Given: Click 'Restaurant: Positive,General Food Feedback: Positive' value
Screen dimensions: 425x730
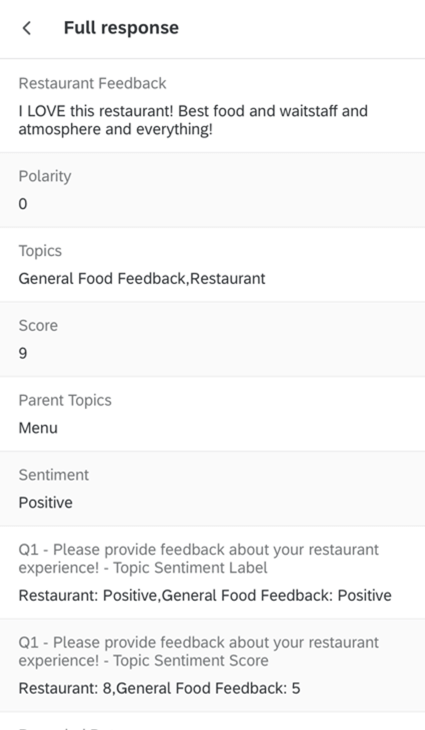Looking at the screenshot, I should click(x=205, y=595).
